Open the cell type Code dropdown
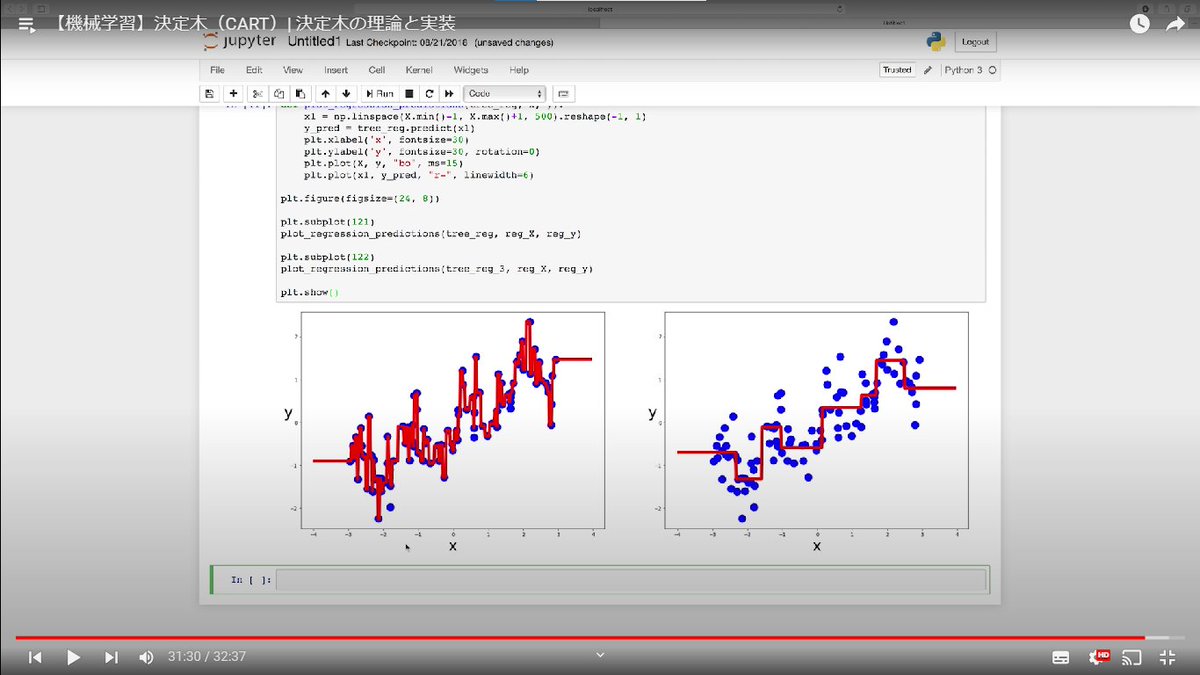Image resolution: width=1200 pixels, height=675 pixels. pos(505,93)
